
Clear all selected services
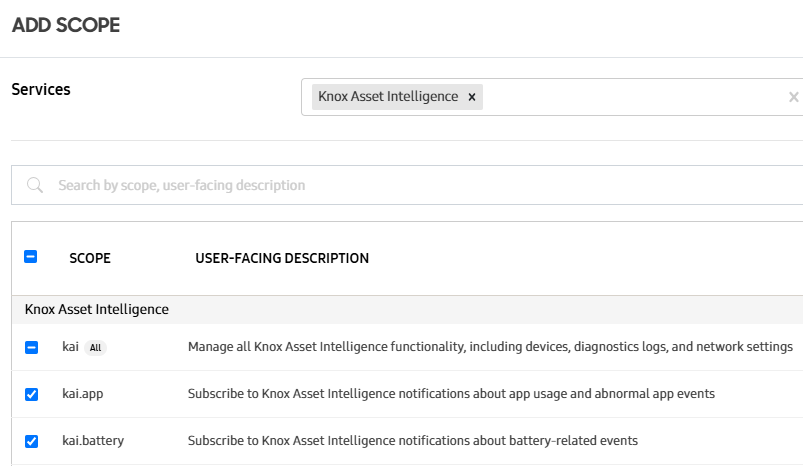793,97
